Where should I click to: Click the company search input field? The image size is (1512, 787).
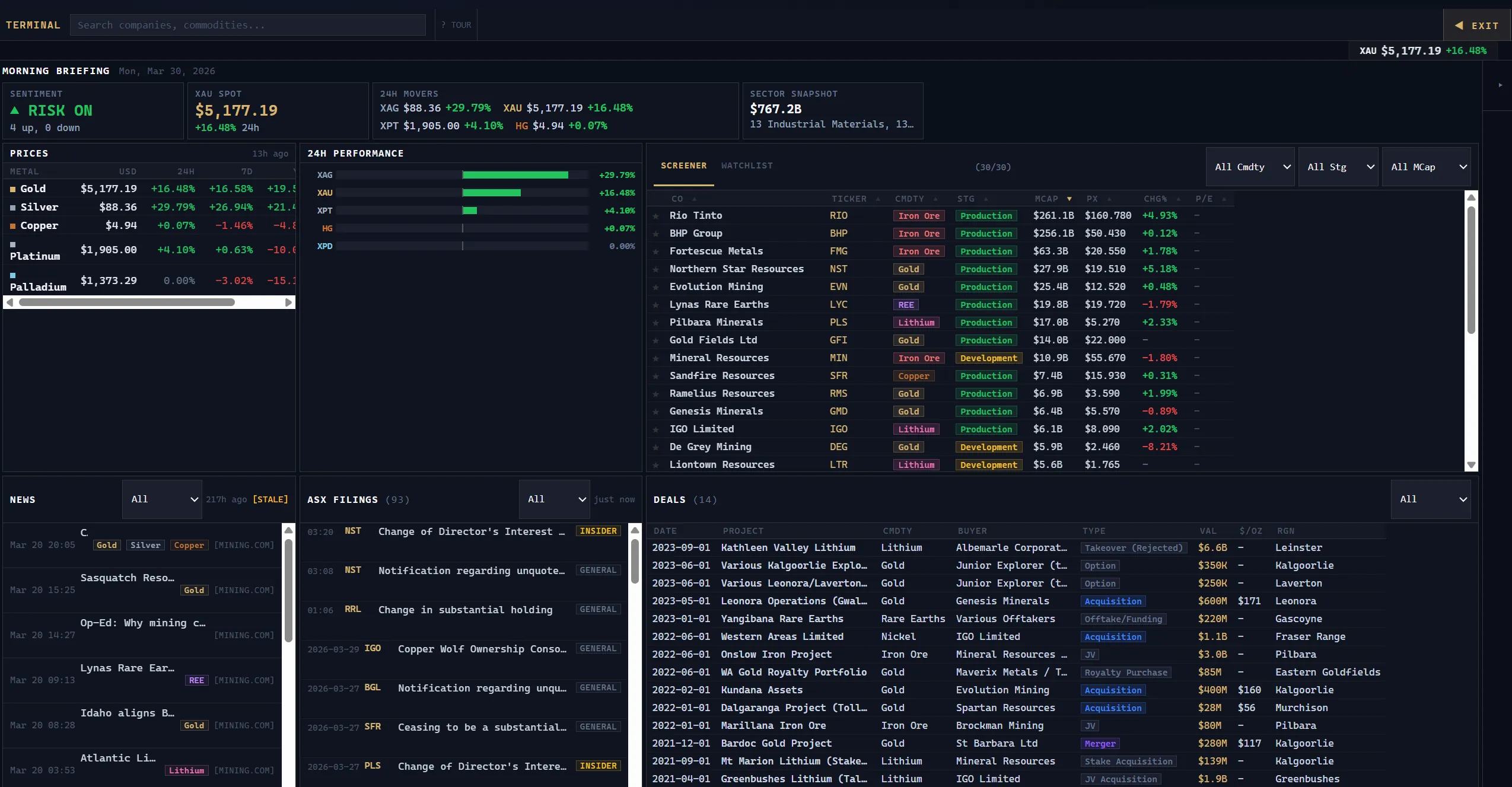coord(247,25)
